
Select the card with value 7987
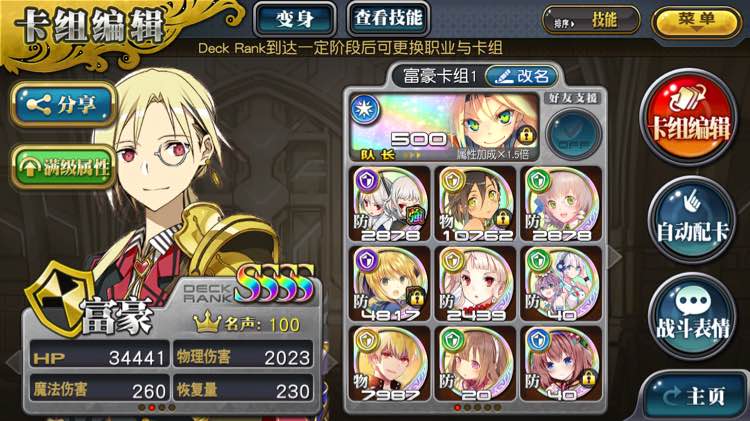tap(390, 364)
